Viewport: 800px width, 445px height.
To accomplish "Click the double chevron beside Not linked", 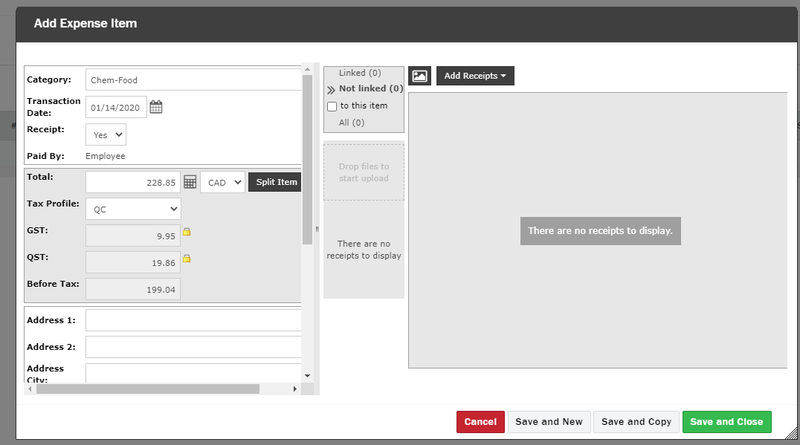I will [x=331, y=89].
